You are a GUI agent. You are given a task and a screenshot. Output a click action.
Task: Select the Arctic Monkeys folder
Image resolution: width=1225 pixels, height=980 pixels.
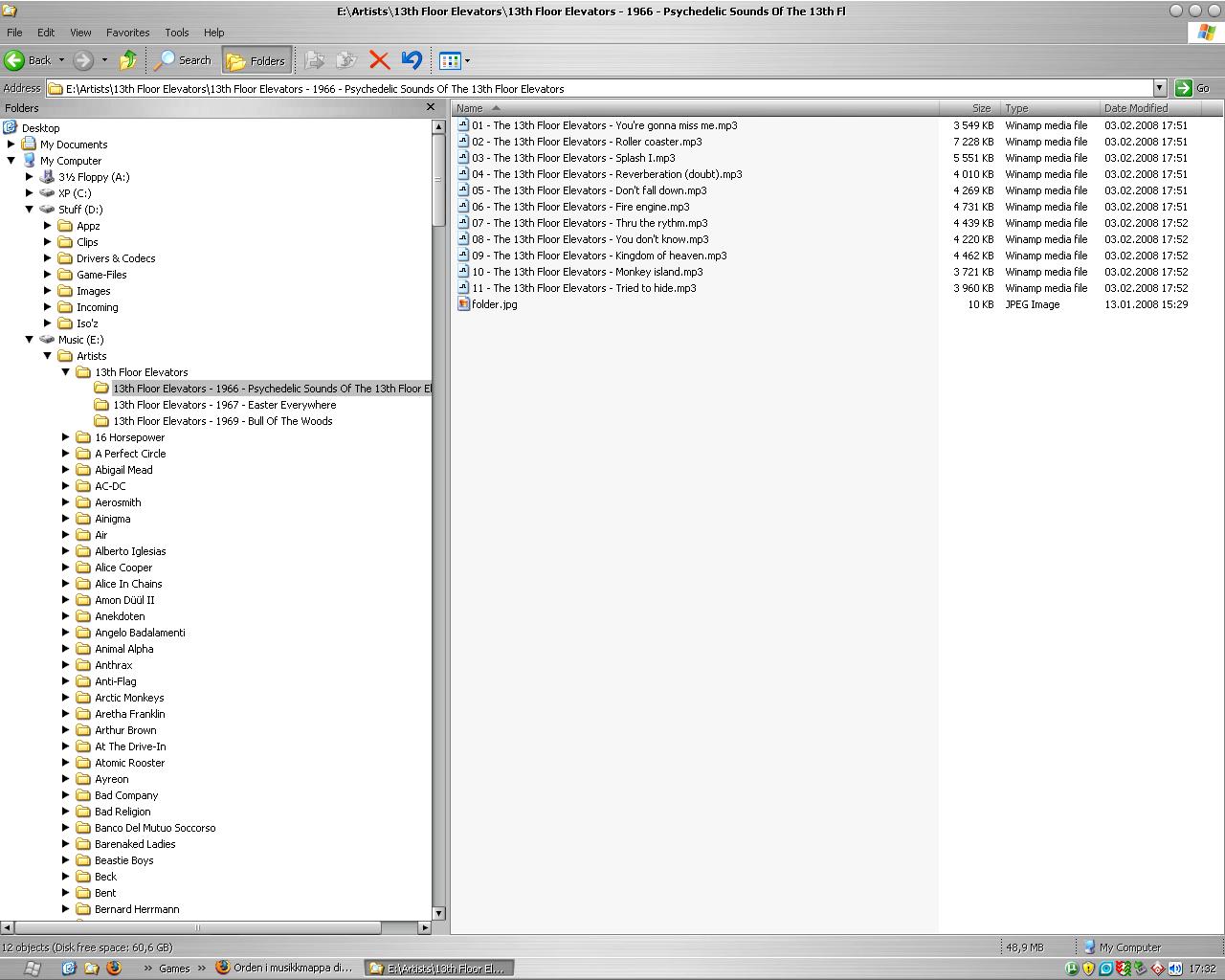coord(129,698)
